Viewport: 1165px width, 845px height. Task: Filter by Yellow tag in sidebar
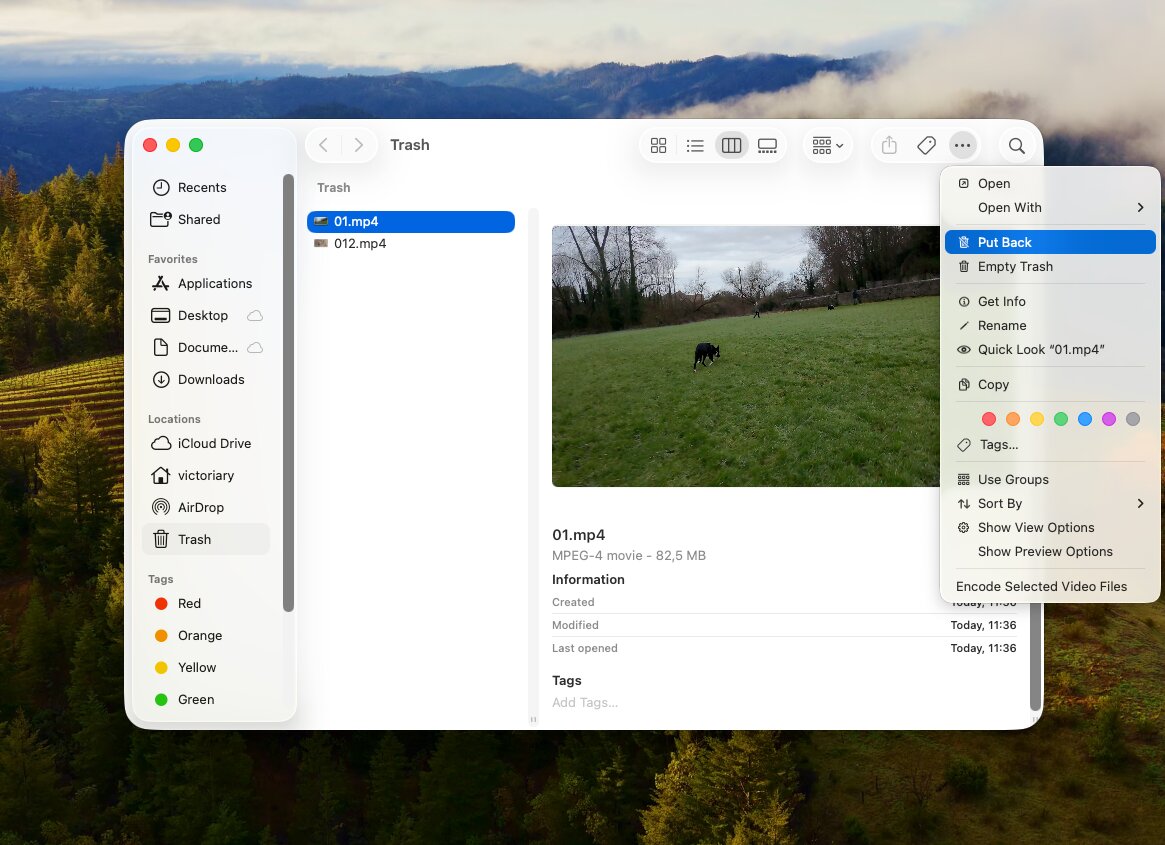205,667
